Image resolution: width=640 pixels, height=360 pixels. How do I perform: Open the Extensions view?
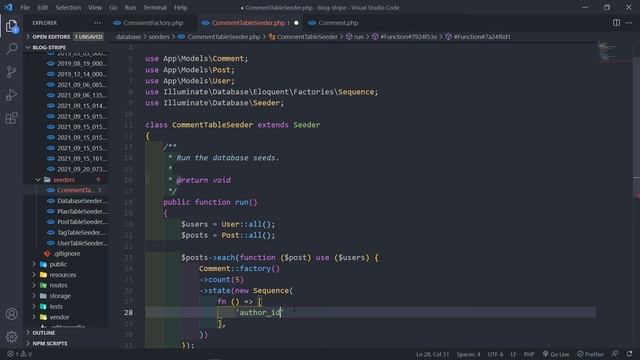pos(11,118)
